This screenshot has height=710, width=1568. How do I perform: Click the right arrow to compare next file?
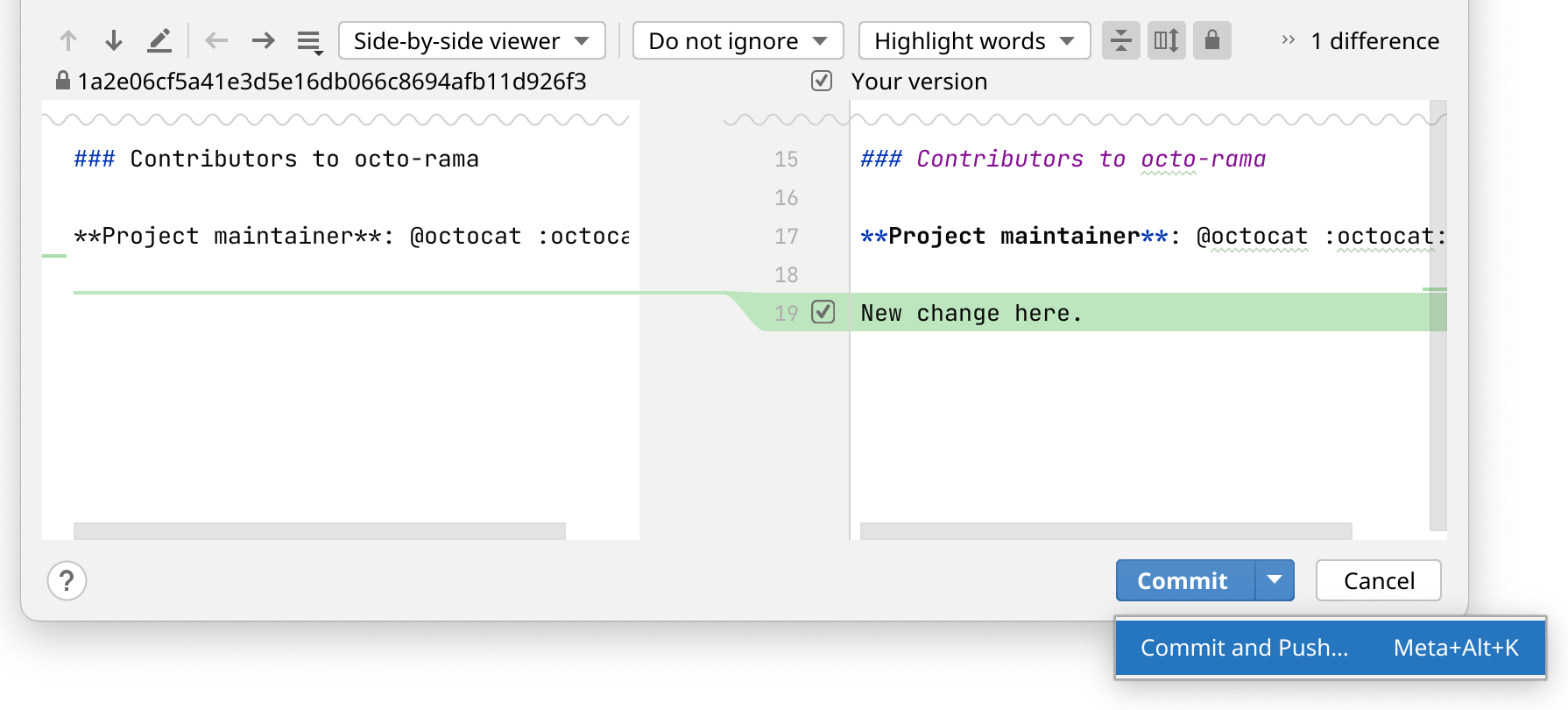tap(263, 40)
